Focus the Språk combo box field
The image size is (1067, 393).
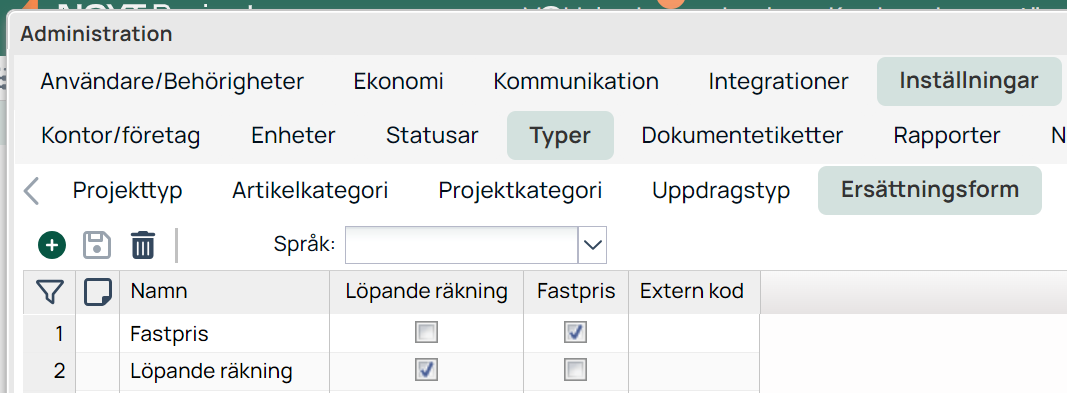461,245
